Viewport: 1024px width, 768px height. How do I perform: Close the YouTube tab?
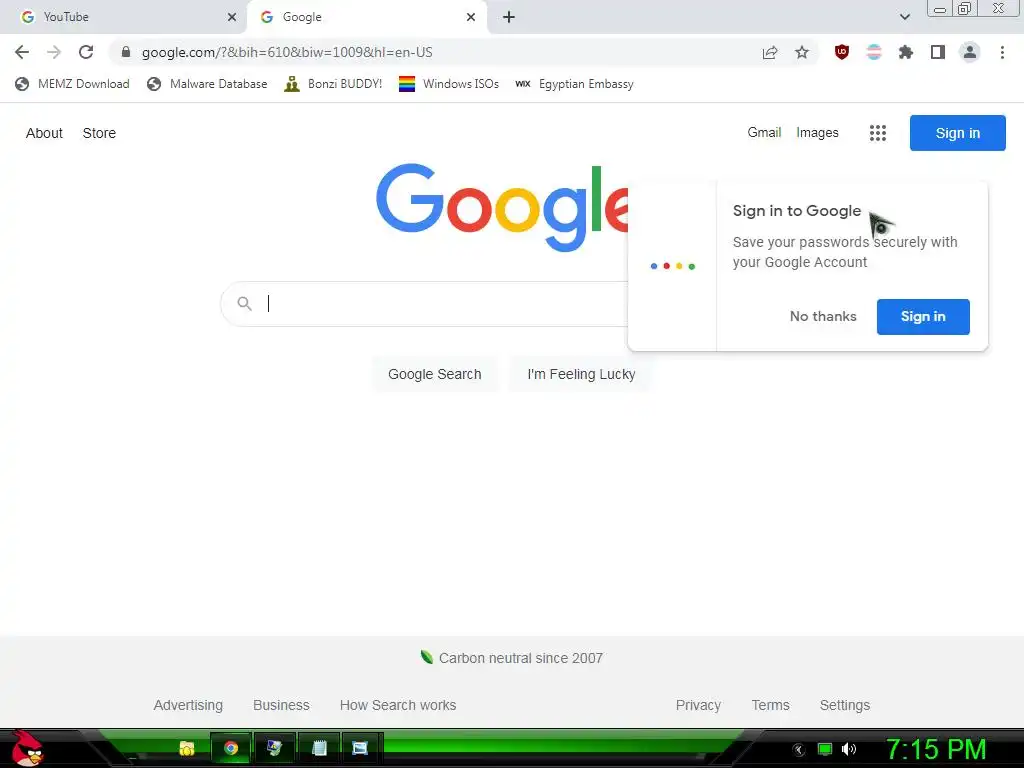pyautogui.click(x=232, y=17)
